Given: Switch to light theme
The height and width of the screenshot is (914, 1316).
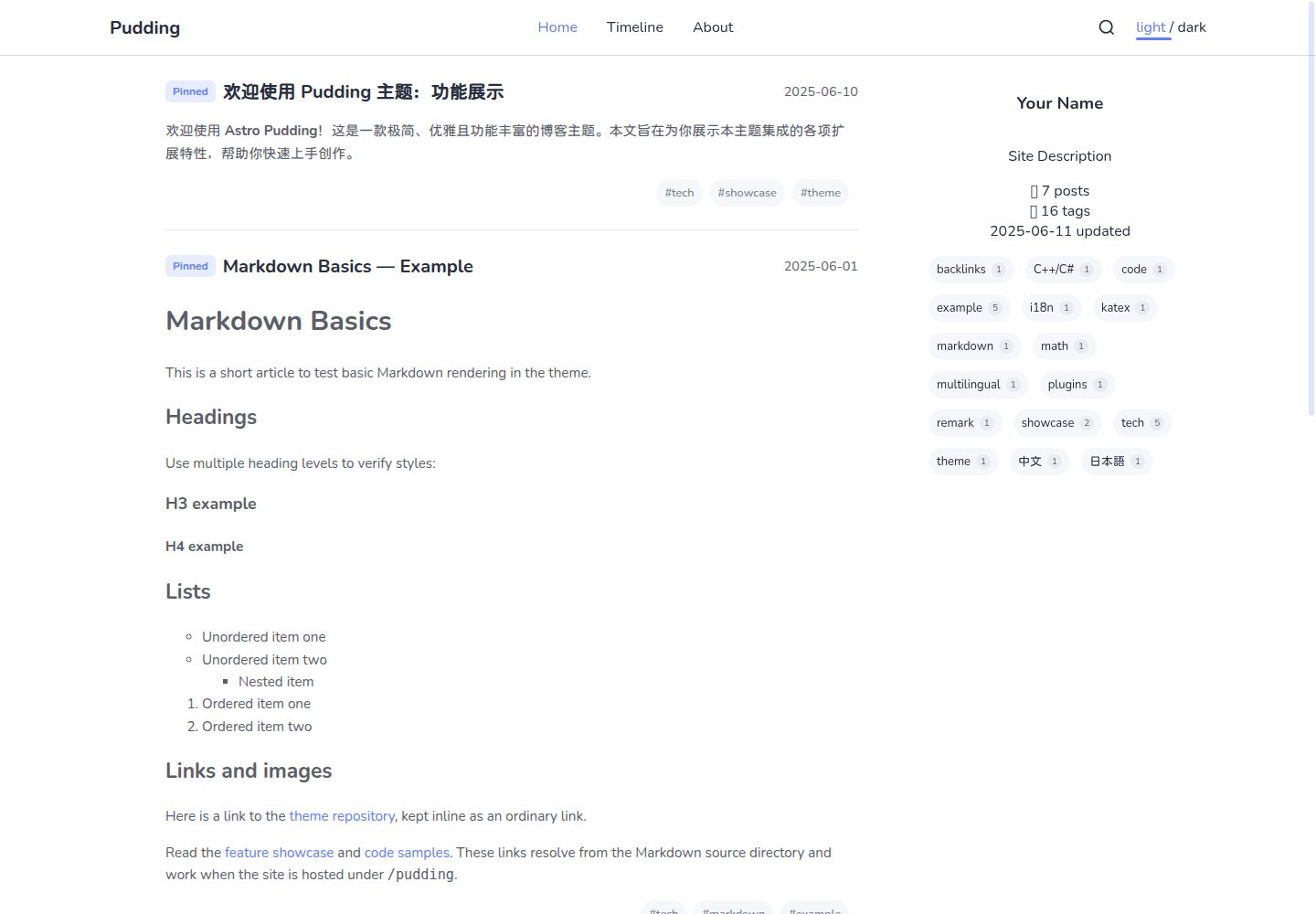Looking at the screenshot, I should 1151,27.
